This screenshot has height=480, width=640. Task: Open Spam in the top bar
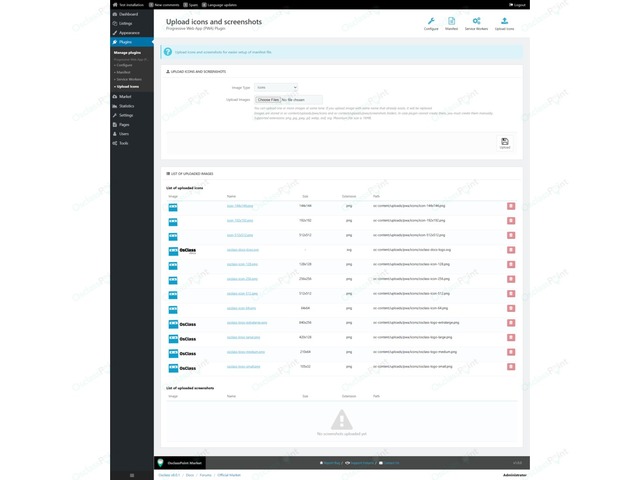[x=191, y=5]
